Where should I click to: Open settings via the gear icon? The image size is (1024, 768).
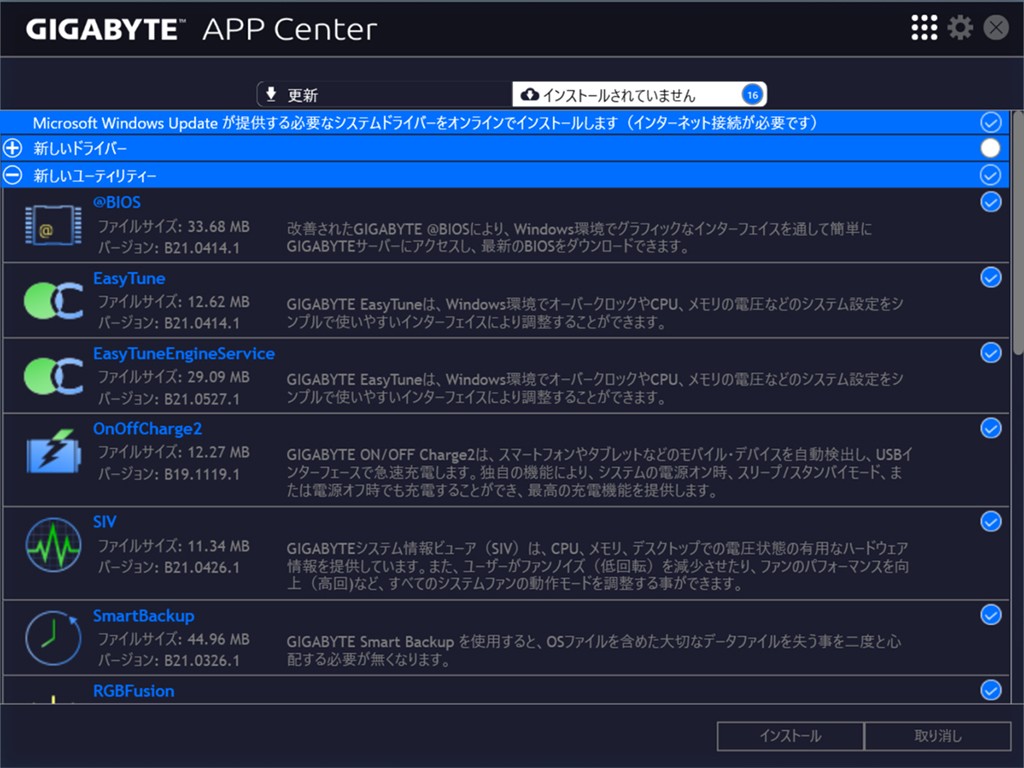click(x=960, y=28)
